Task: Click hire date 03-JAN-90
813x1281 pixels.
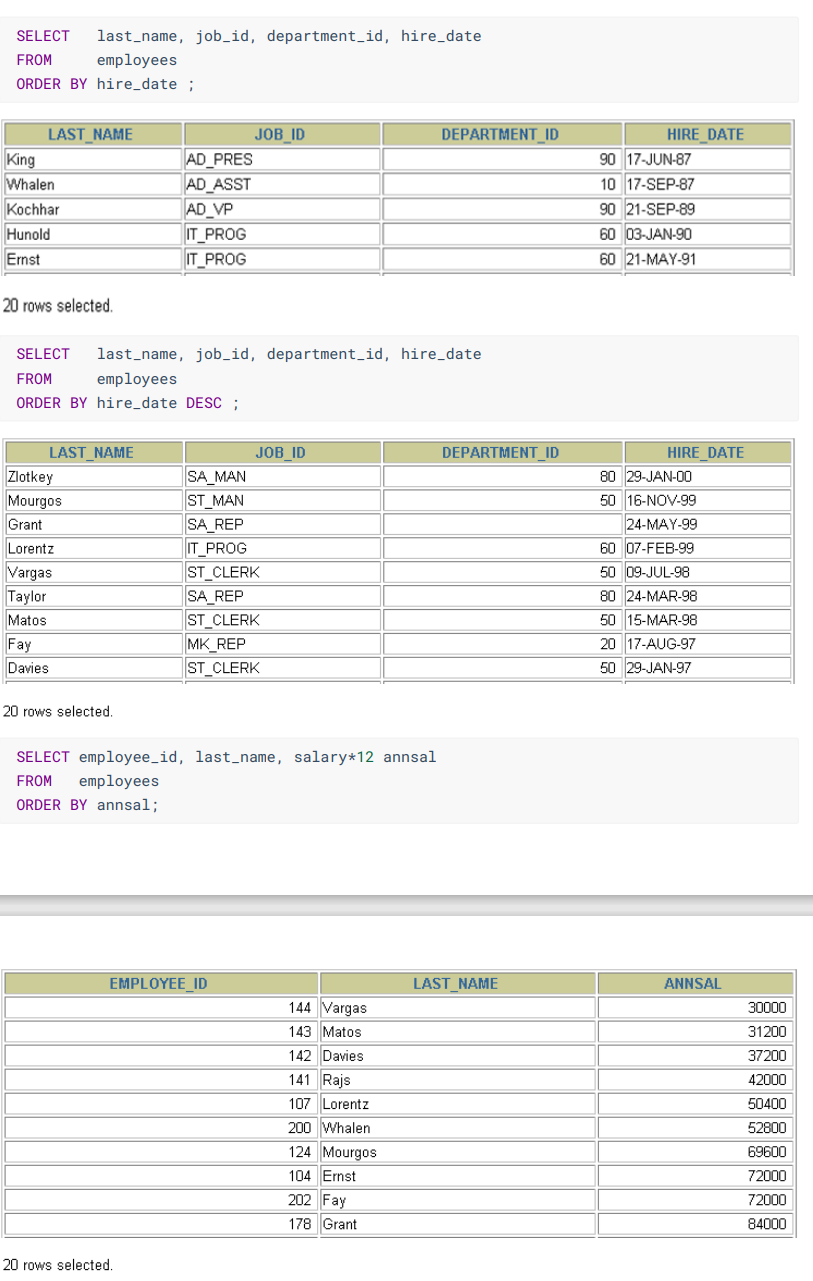Action: coord(707,235)
